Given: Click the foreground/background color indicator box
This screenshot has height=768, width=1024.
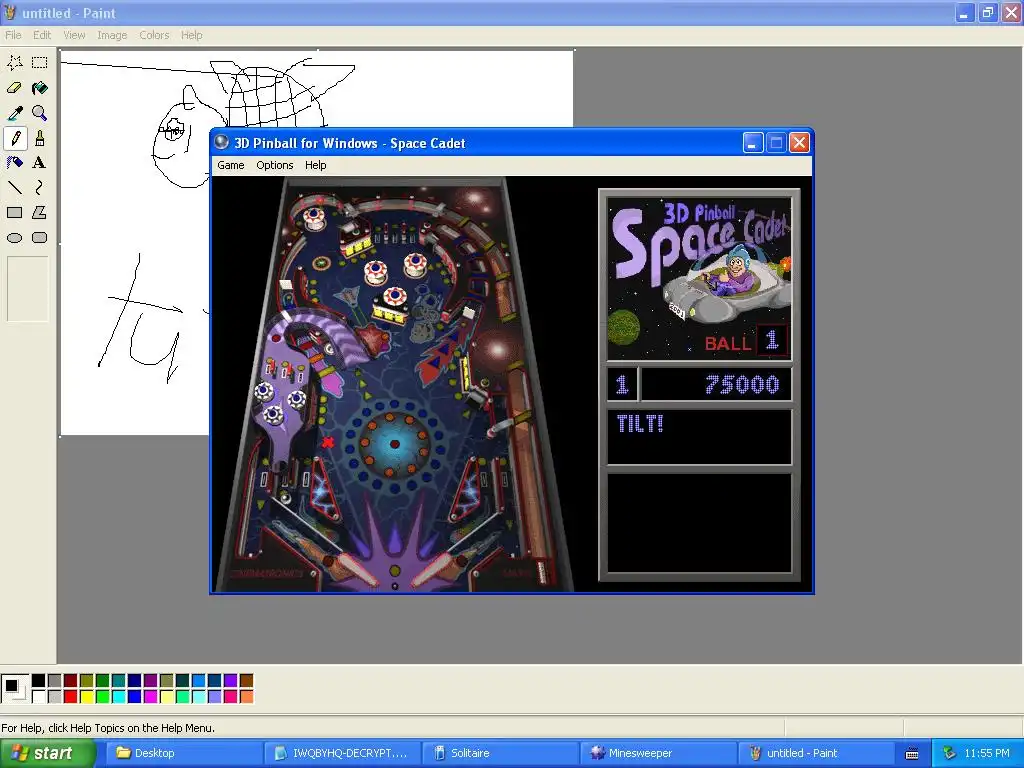Looking at the screenshot, I should [x=15, y=688].
